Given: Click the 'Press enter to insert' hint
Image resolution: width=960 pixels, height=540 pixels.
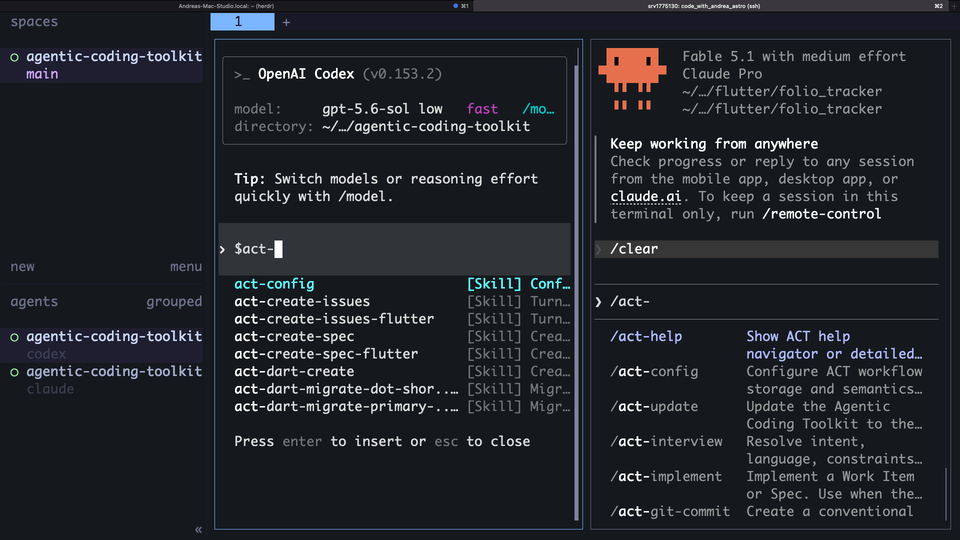Looking at the screenshot, I should click(x=382, y=441).
